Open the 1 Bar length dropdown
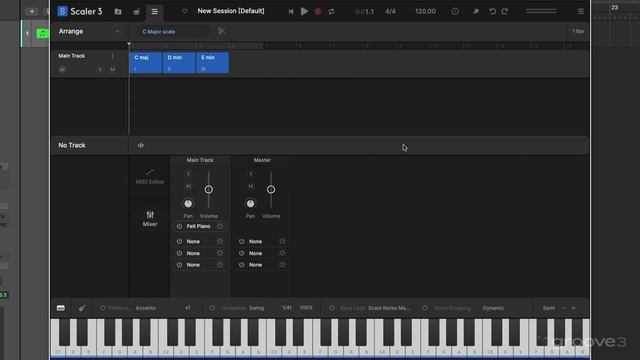 tap(578, 31)
